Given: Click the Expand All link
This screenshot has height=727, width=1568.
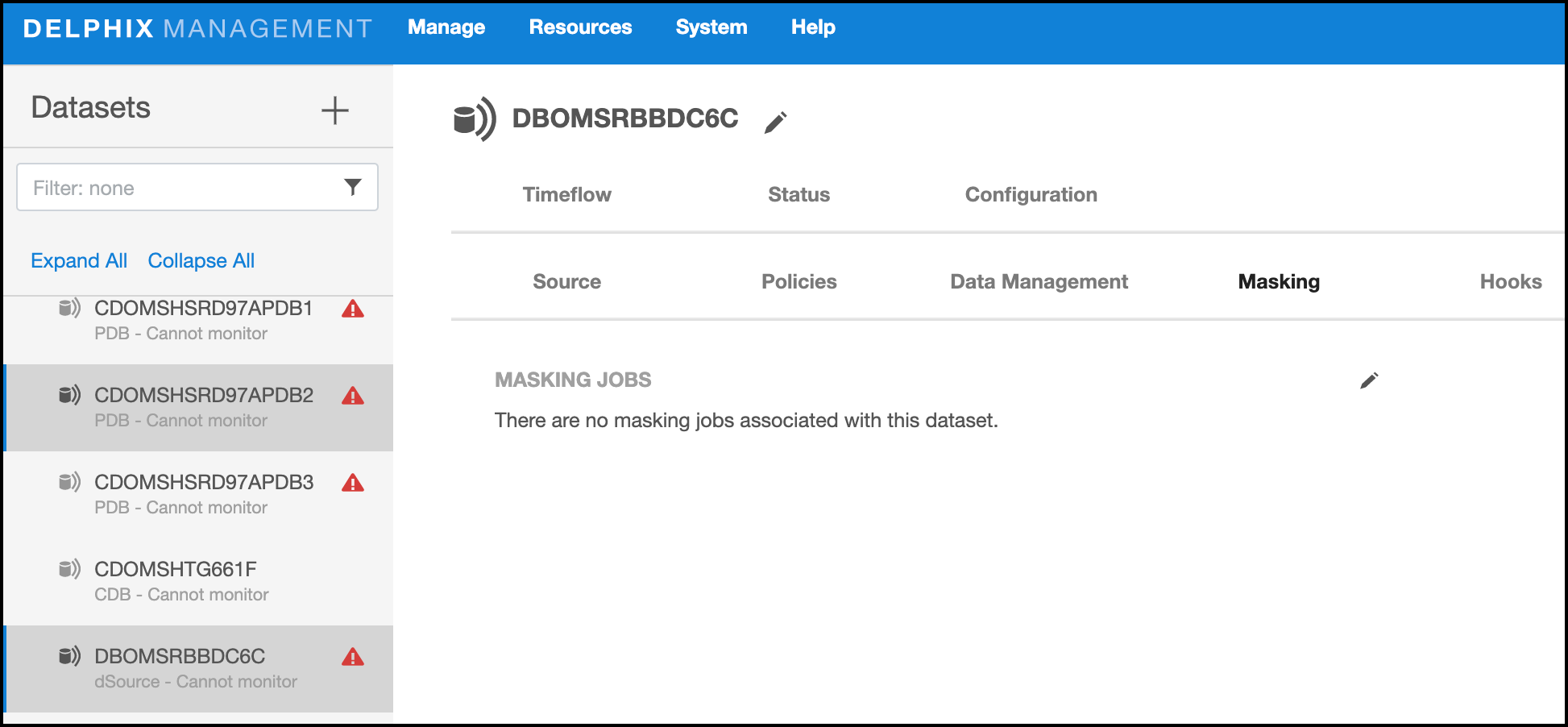Looking at the screenshot, I should point(79,261).
